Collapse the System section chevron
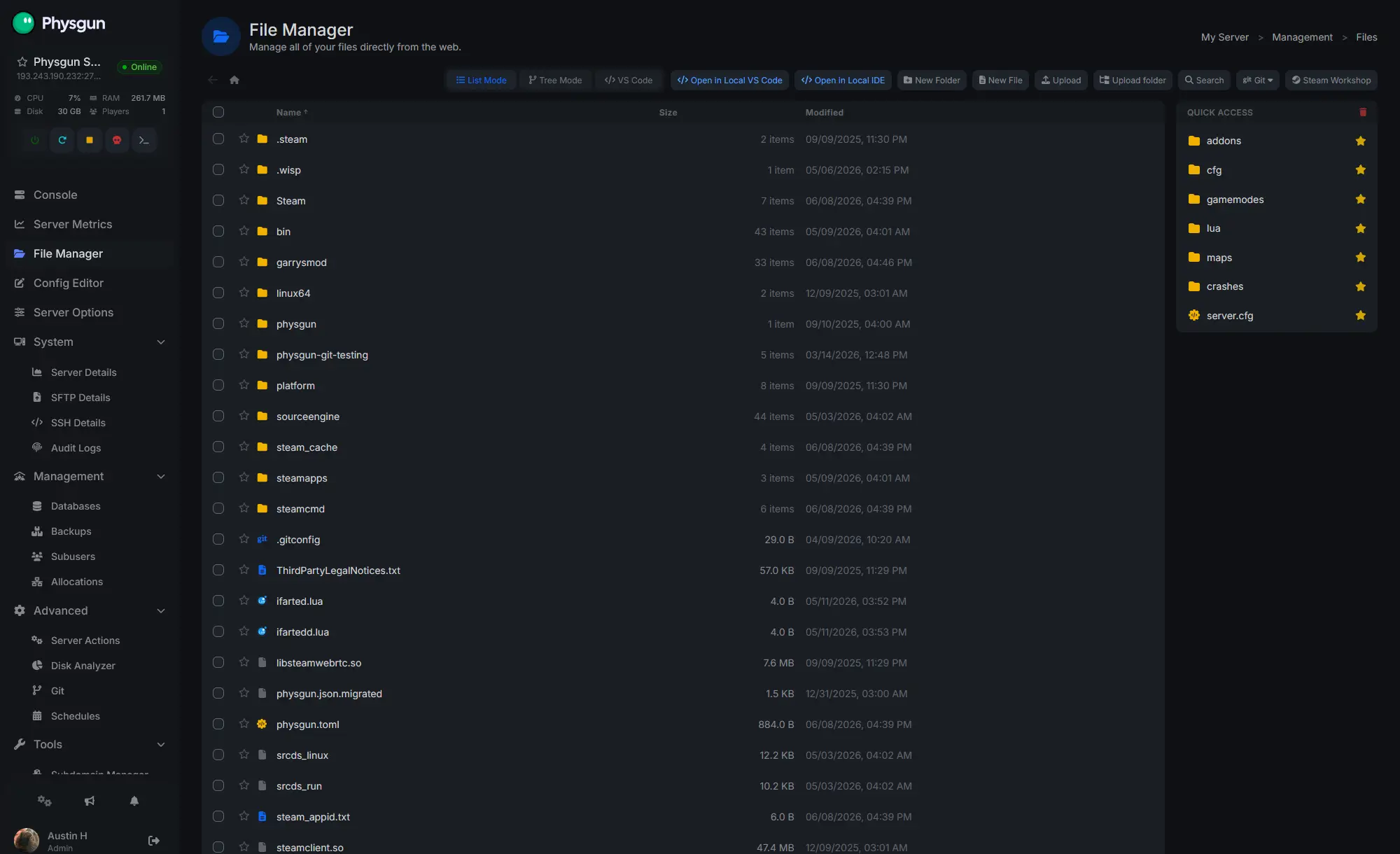The height and width of the screenshot is (854, 1400). click(x=161, y=342)
